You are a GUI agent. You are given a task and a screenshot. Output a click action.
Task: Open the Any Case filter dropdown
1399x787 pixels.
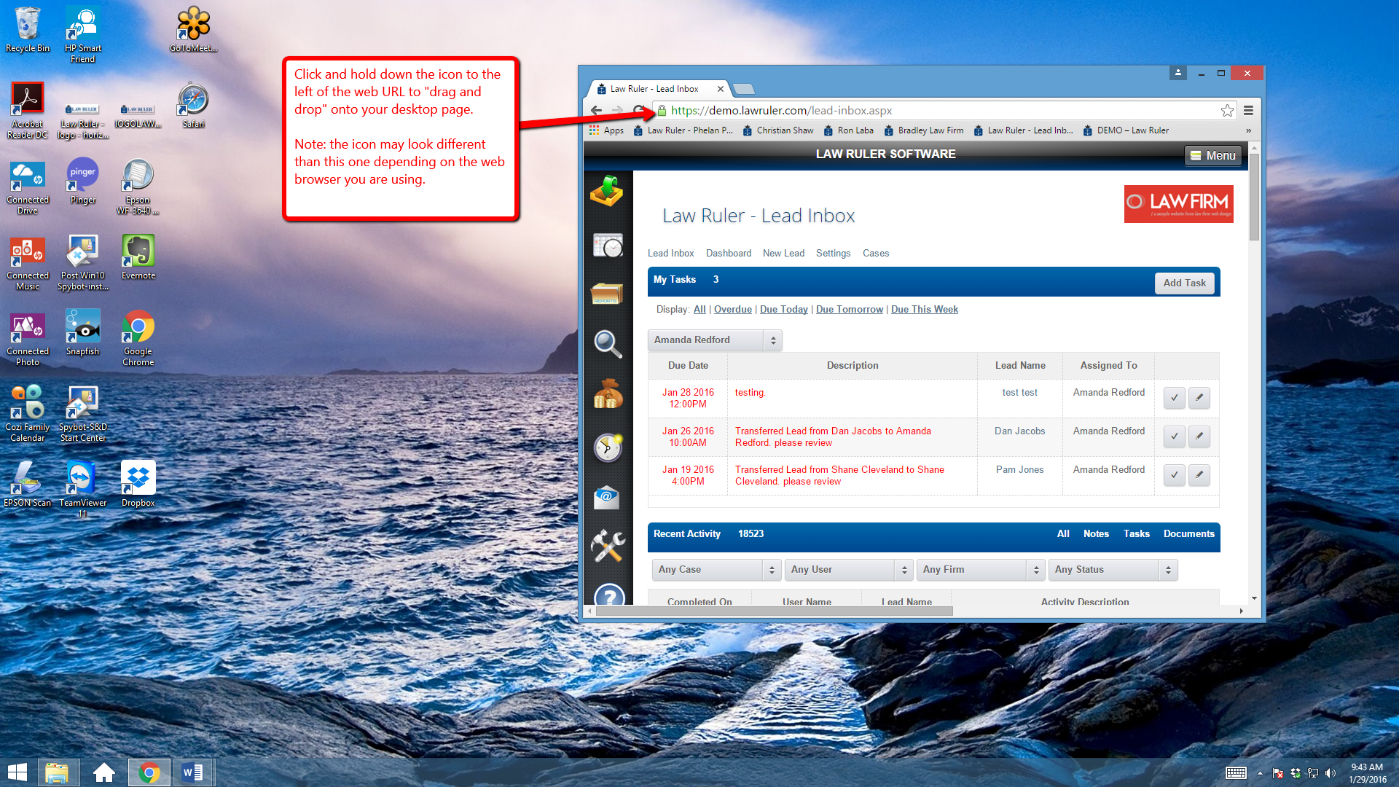[x=717, y=570]
